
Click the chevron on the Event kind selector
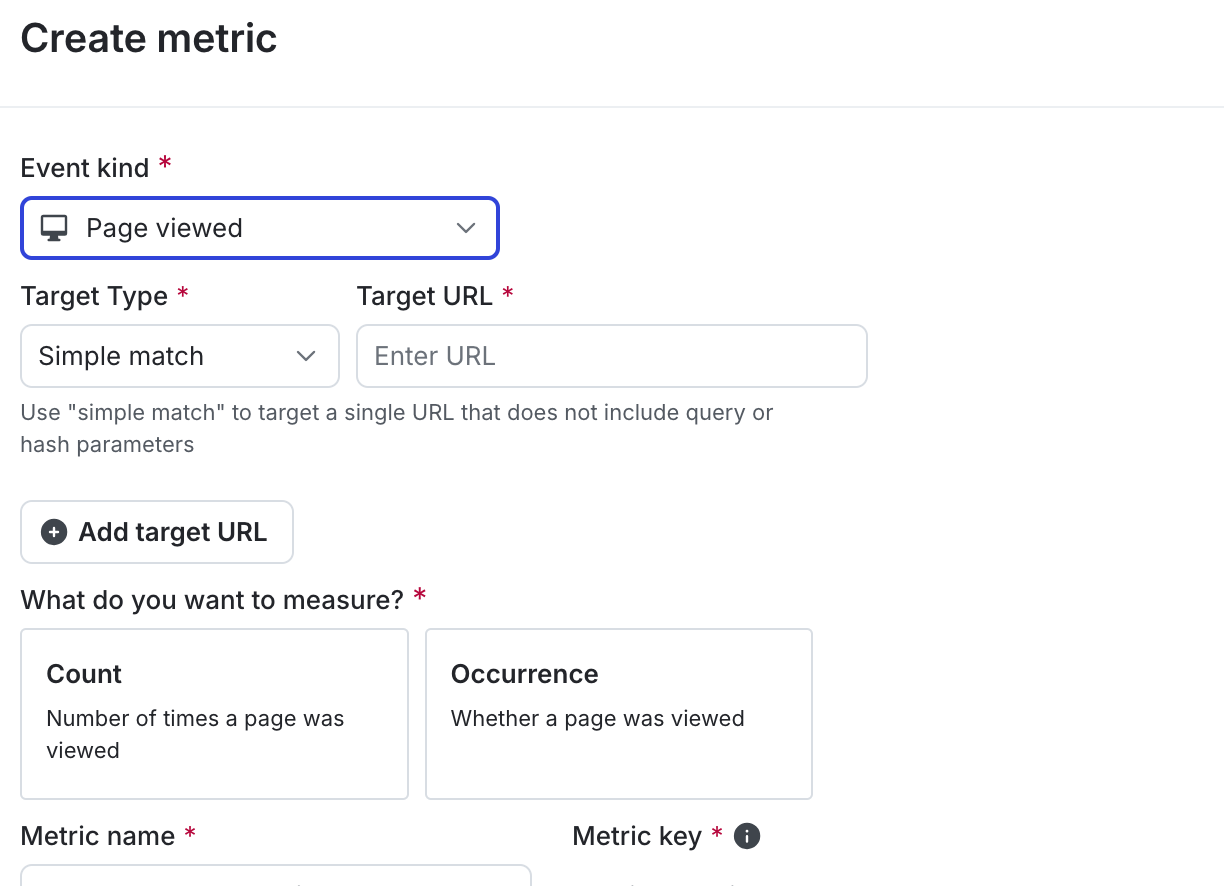[465, 228]
